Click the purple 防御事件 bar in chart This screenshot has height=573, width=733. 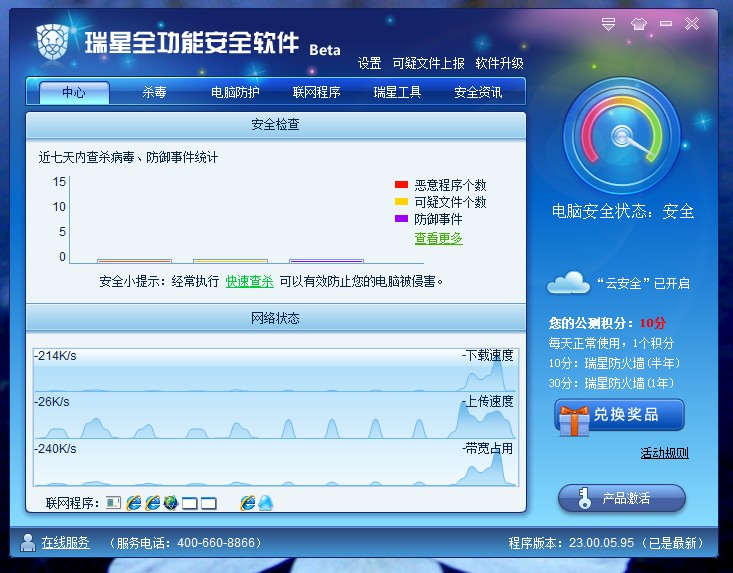coord(326,261)
